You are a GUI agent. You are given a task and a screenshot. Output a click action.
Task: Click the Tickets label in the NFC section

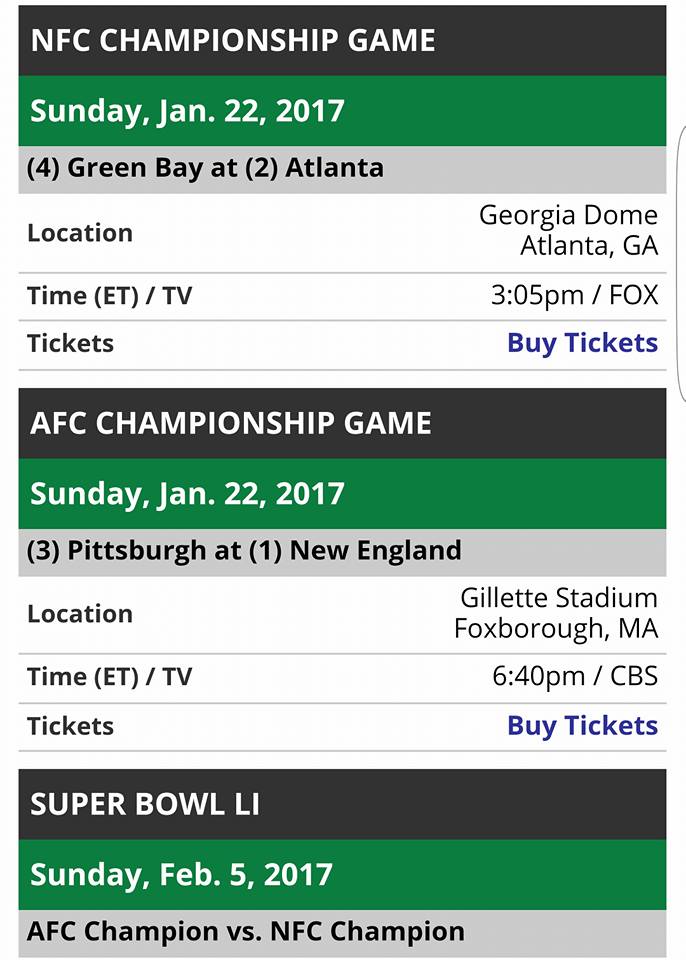click(x=70, y=343)
